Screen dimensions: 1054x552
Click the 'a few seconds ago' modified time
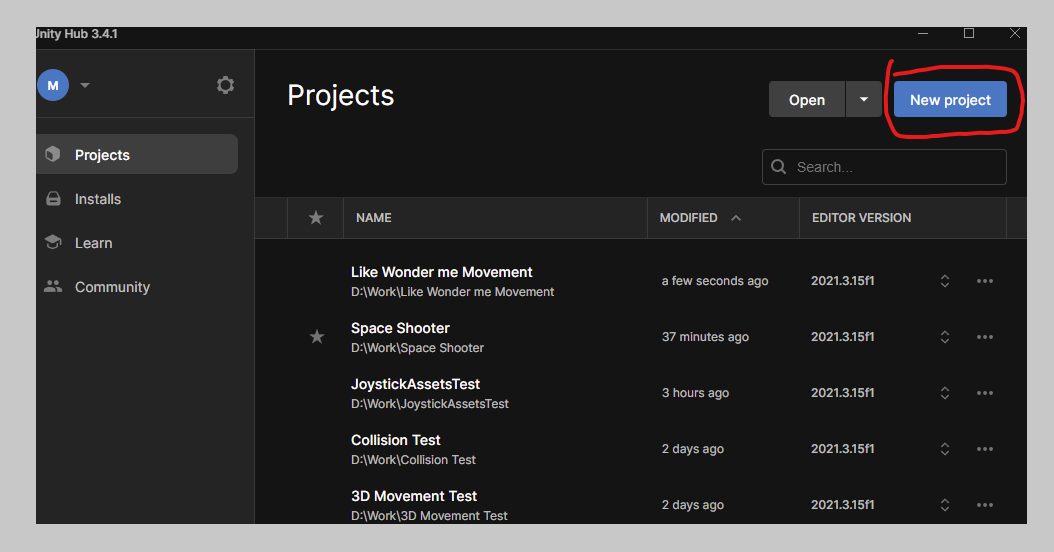715,281
